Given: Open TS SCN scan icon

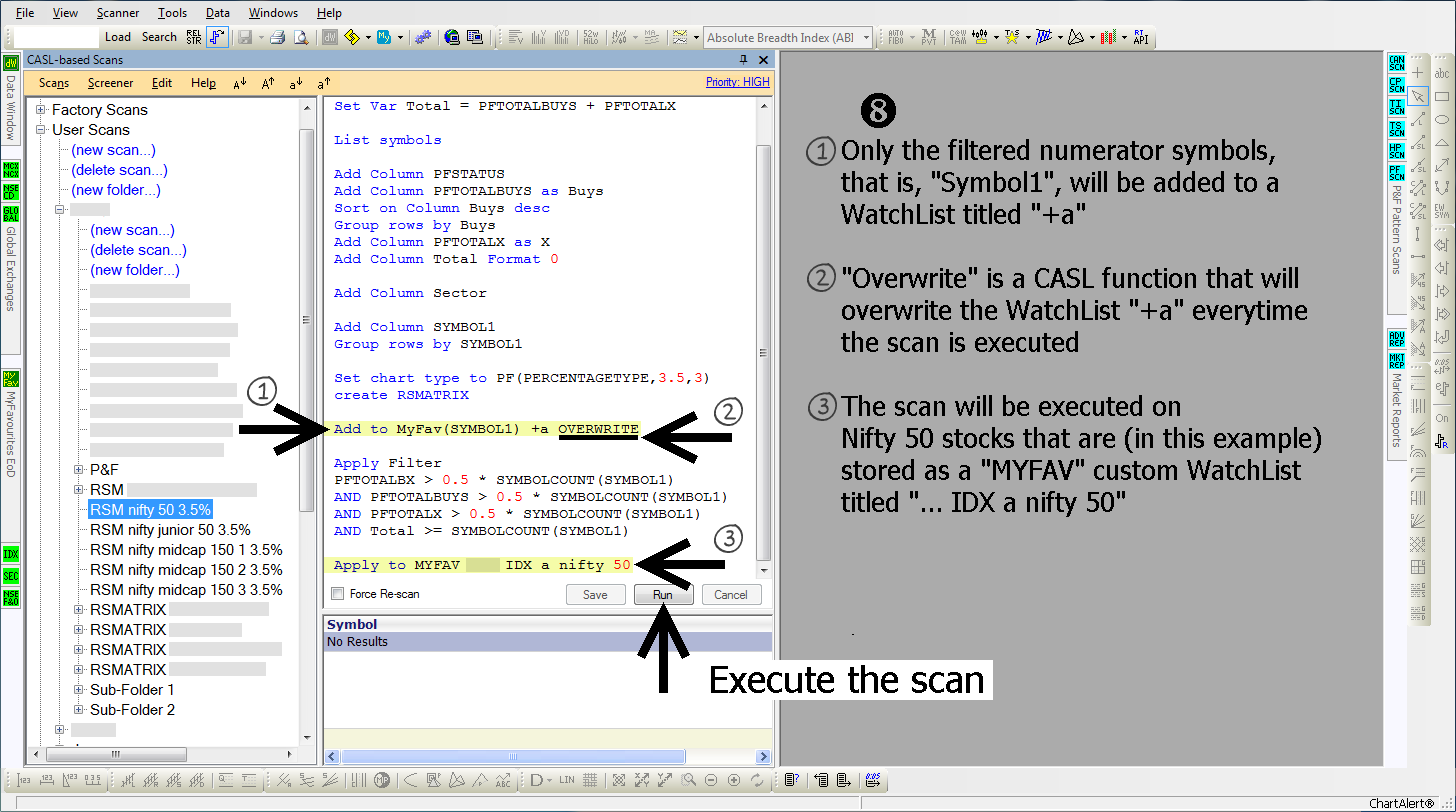Looking at the screenshot, I should [x=1397, y=128].
